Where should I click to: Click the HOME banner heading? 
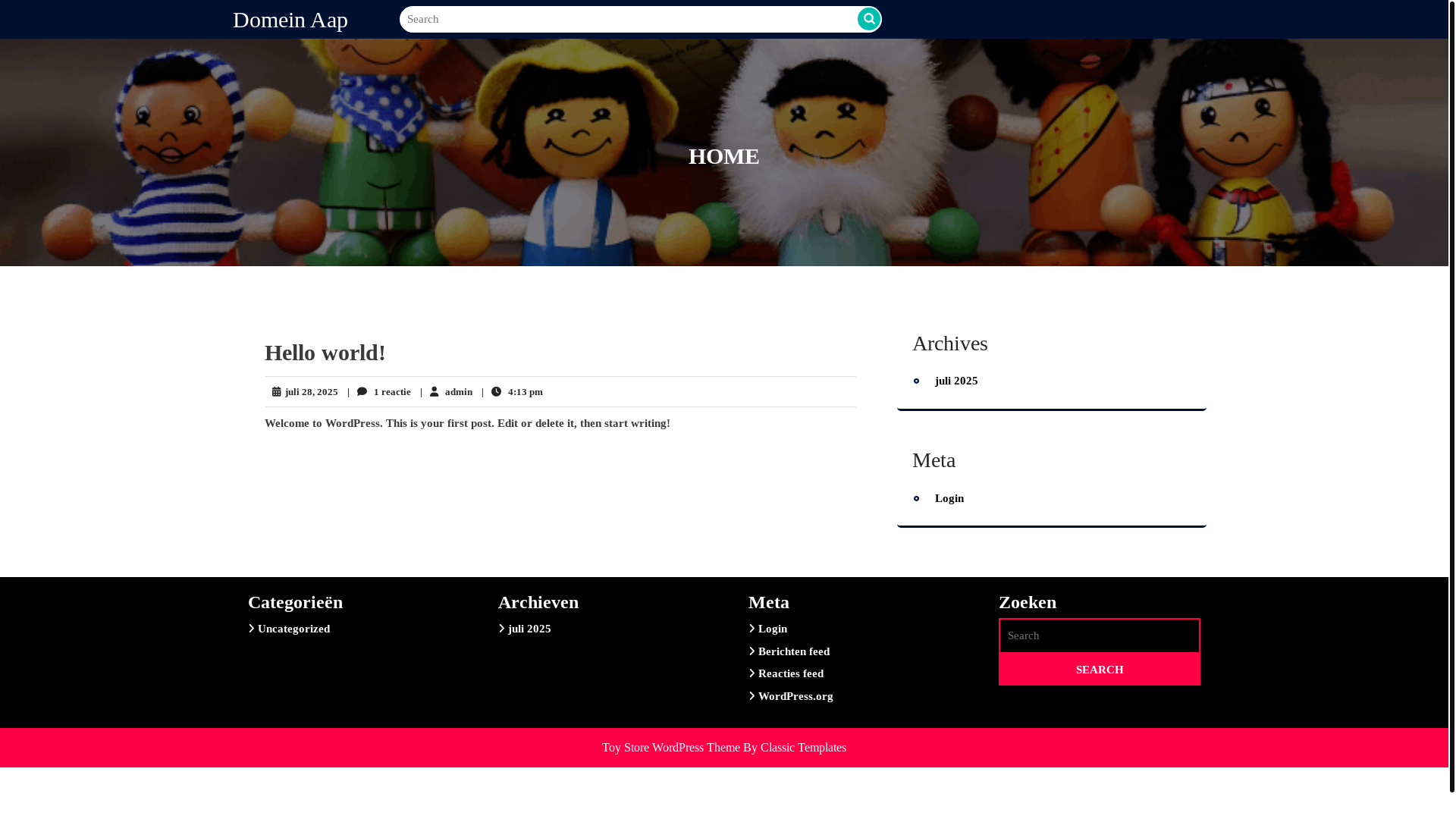pyautogui.click(x=723, y=156)
